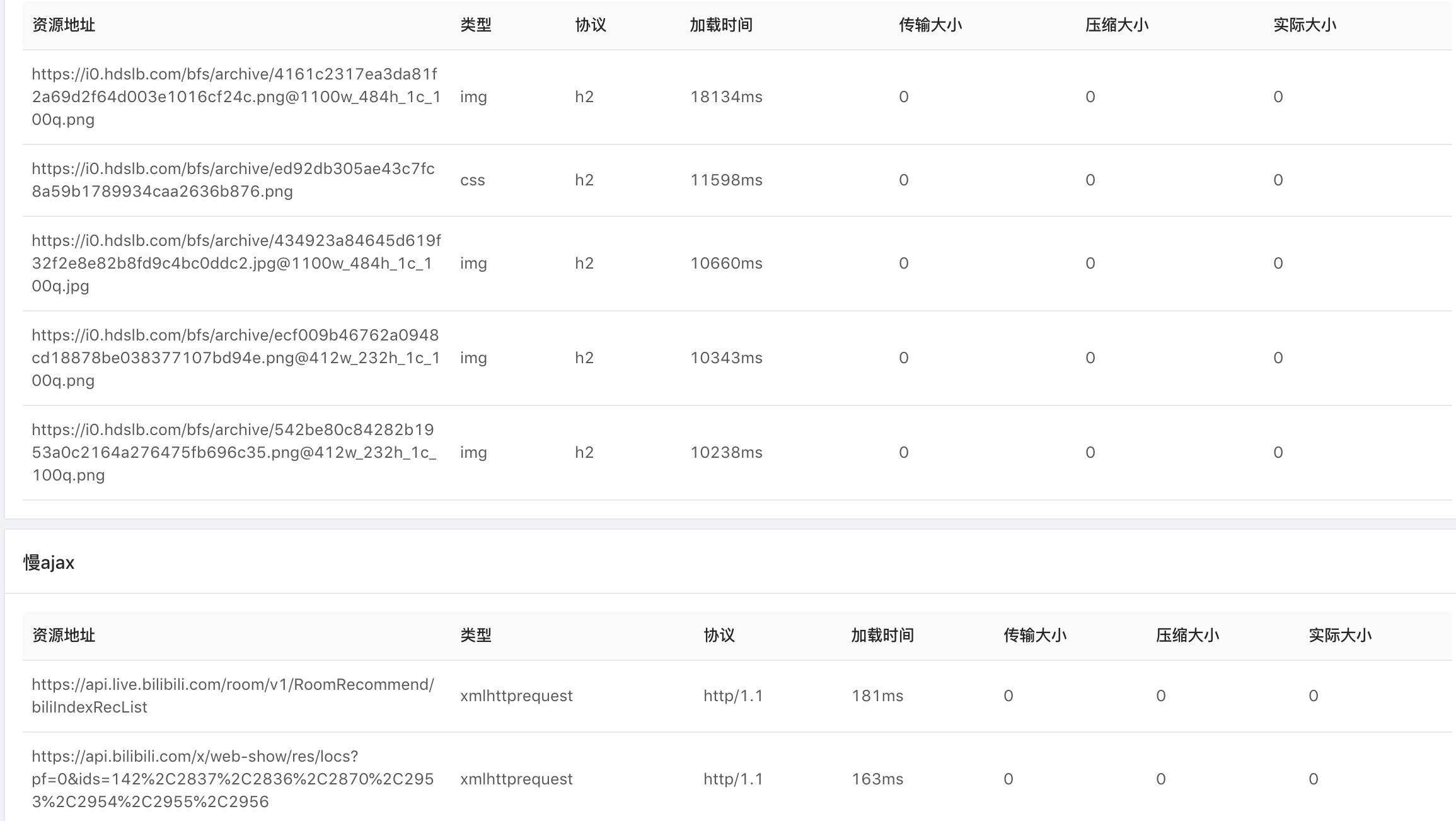This screenshot has width=1456, height=821.
Task: Click the 18134ms load time cell
Action: tap(726, 97)
